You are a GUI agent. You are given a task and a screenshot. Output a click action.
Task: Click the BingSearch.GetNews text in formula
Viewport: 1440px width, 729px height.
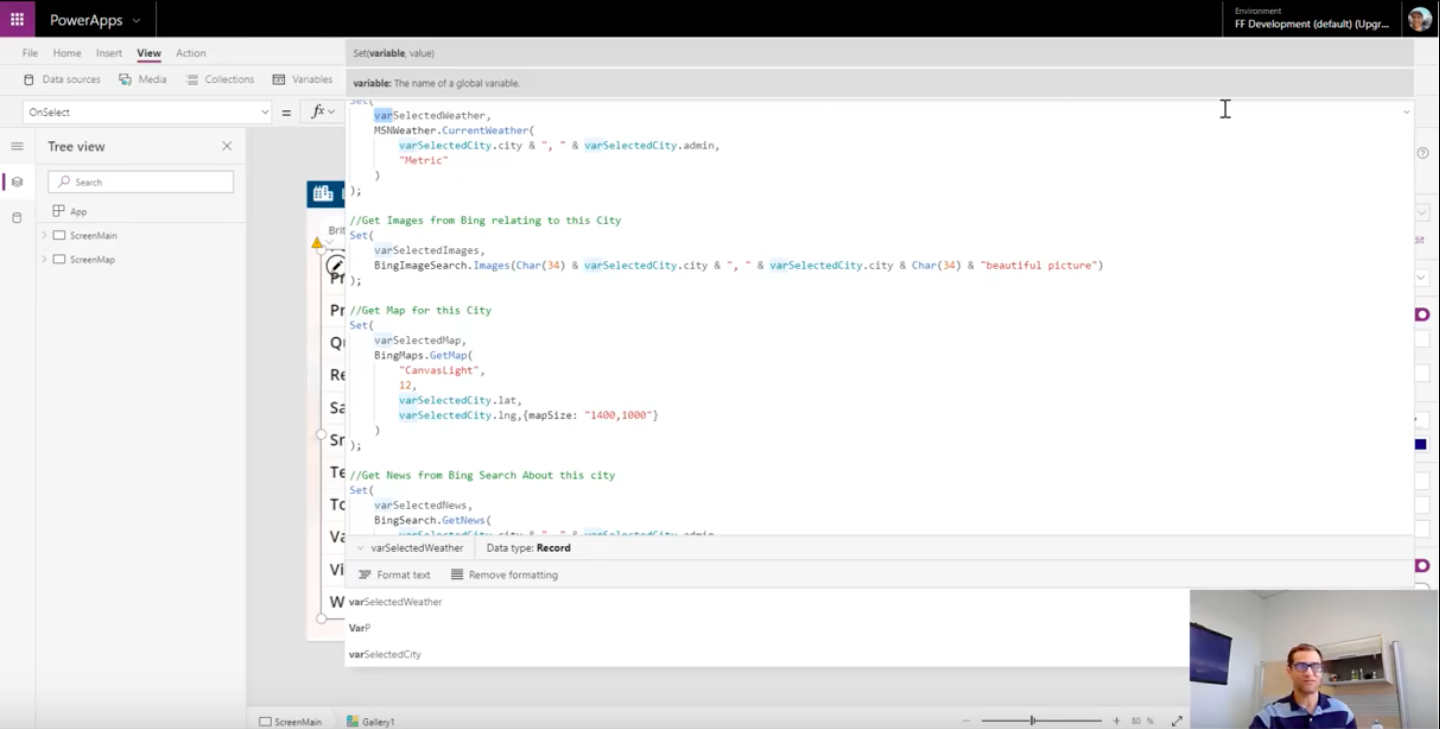[430, 520]
